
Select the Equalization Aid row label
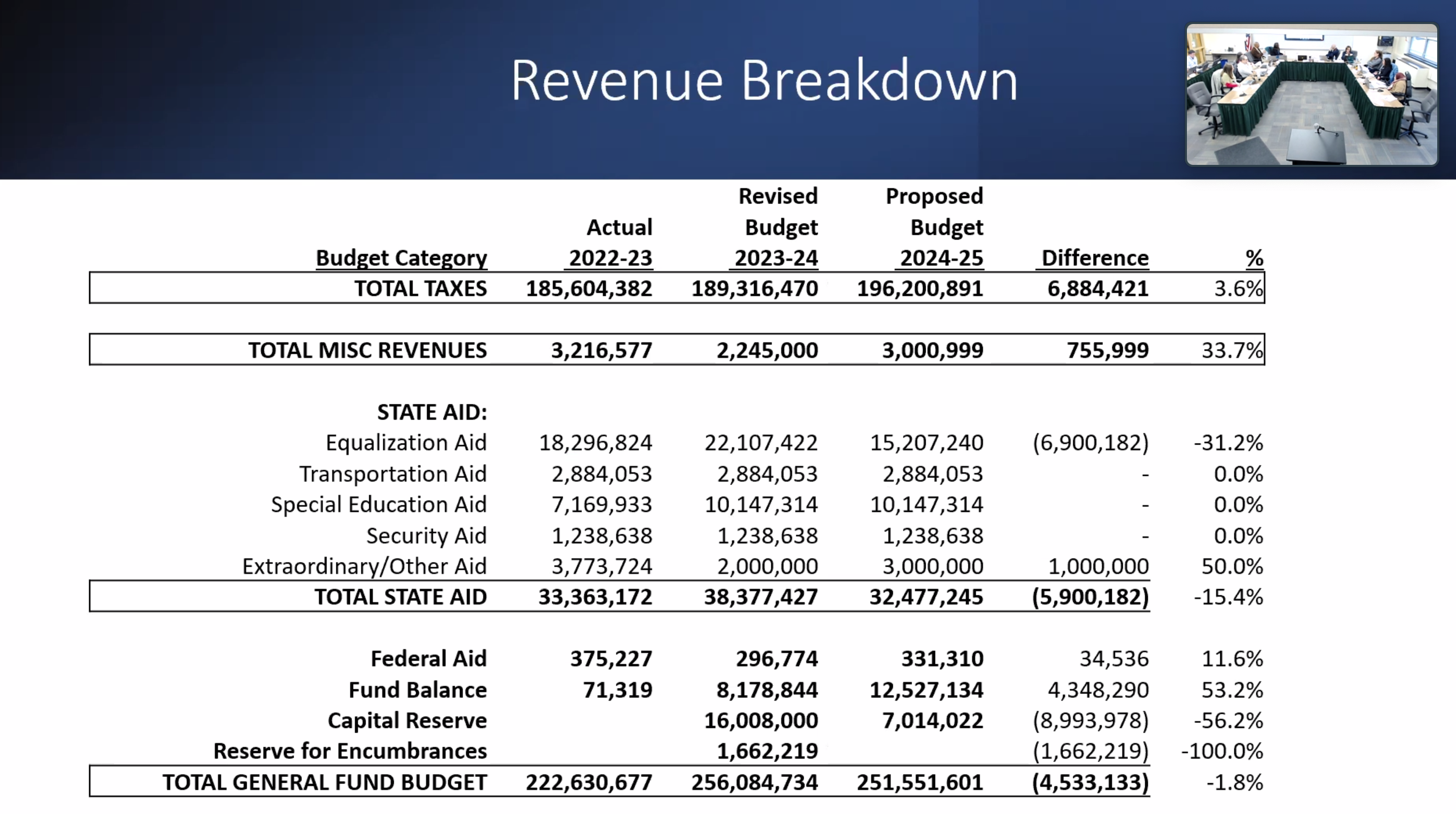click(406, 442)
